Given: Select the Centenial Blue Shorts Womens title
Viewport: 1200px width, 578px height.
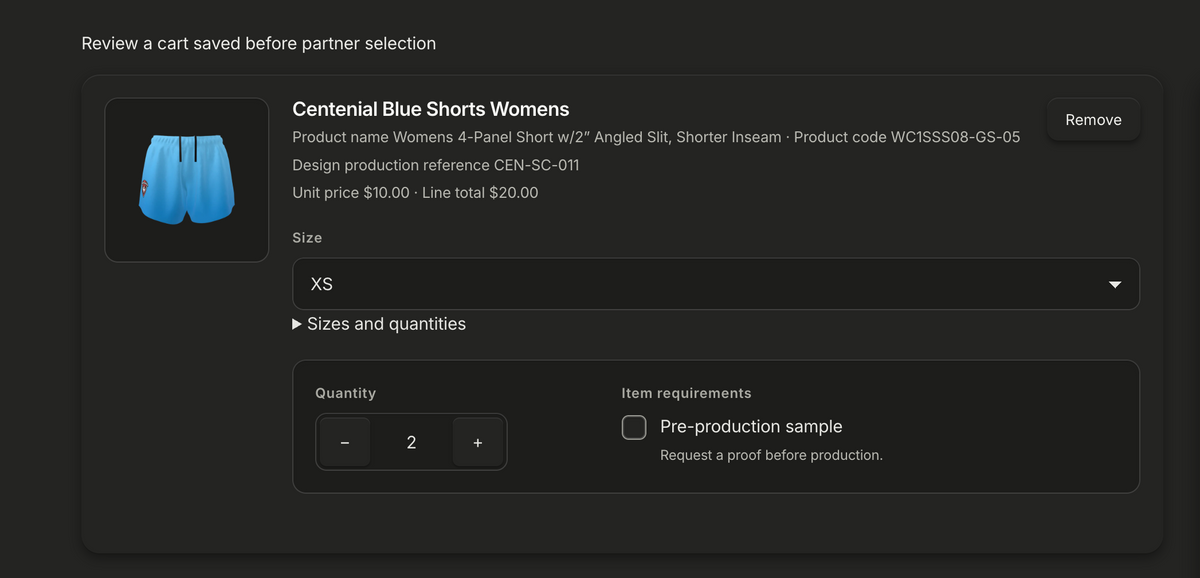Looking at the screenshot, I should pos(431,109).
